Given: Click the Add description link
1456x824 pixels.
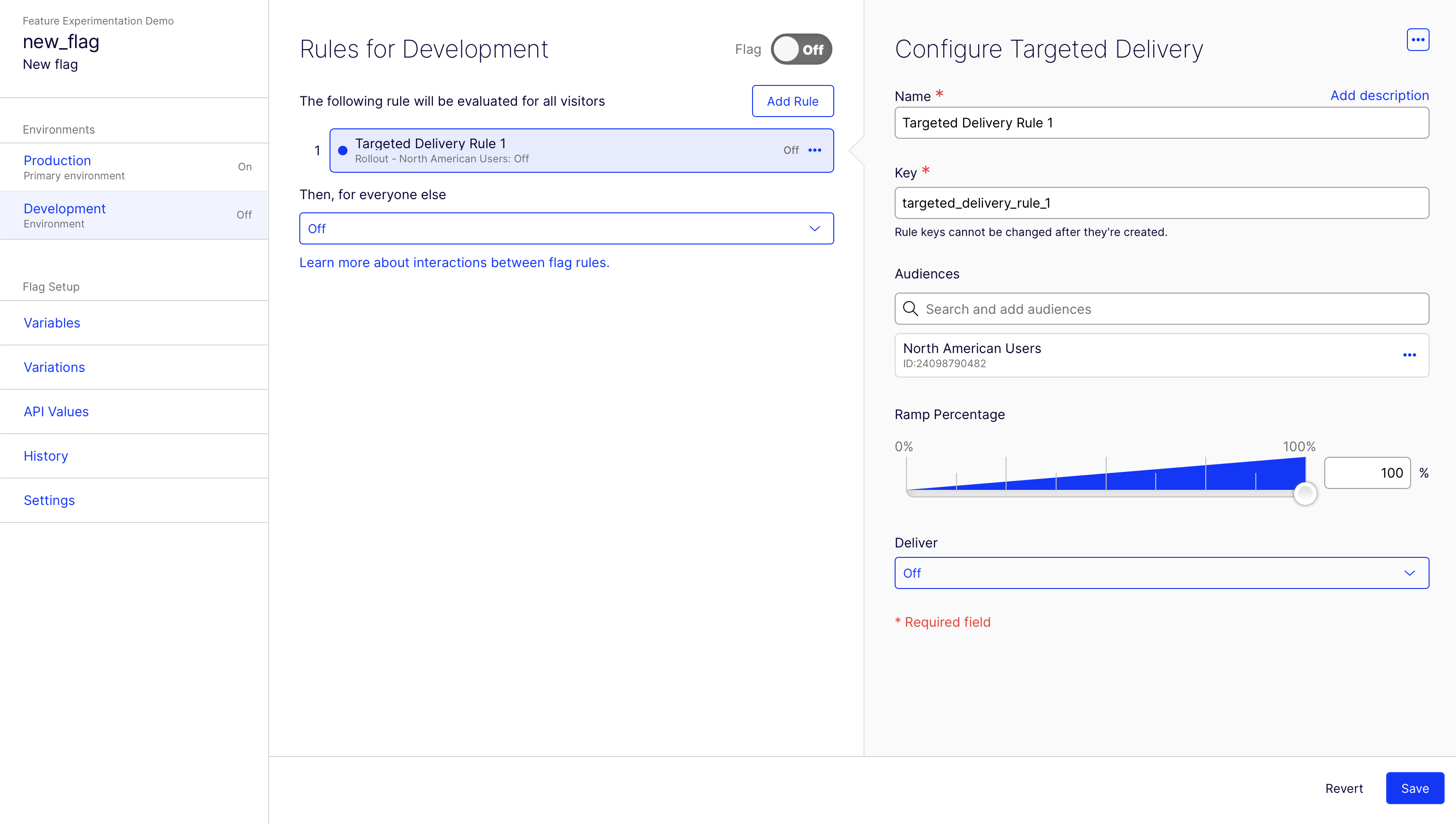Looking at the screenshot, I should click(1379, 96).
